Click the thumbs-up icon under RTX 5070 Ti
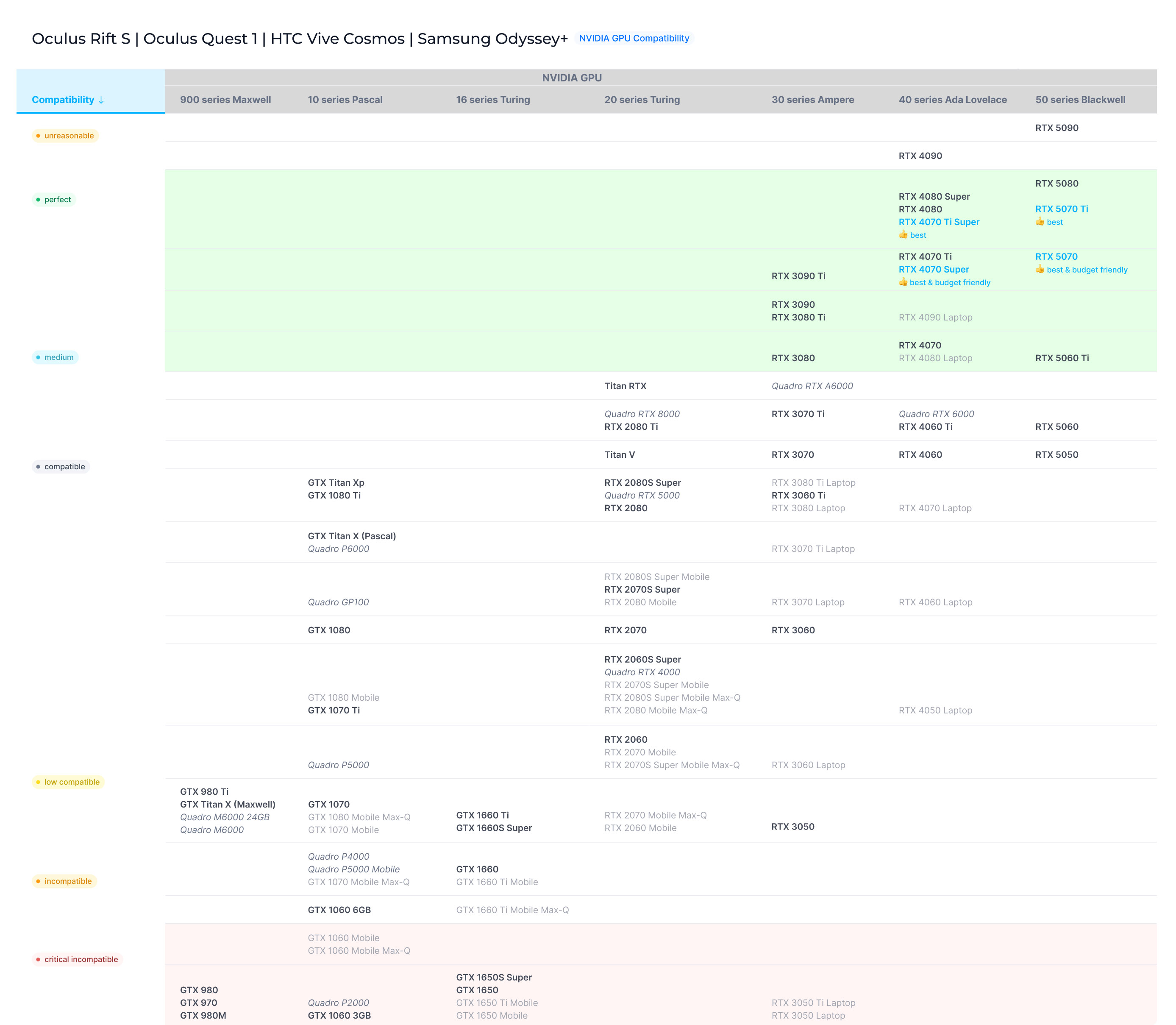The height and width of the screenshot is (1025, 1176). coord(1040,221)
